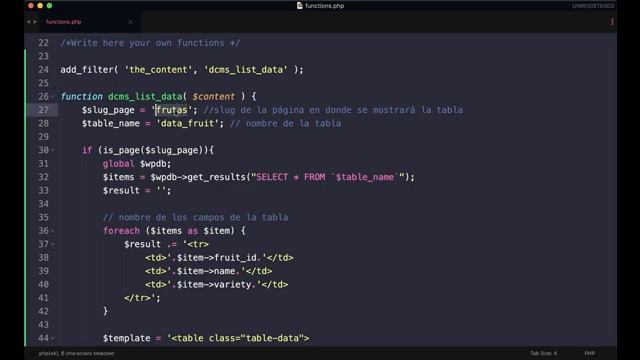Click the 'dcms_list_data' string on line 24
Screen dimensions: 640x360
(246, 70)
